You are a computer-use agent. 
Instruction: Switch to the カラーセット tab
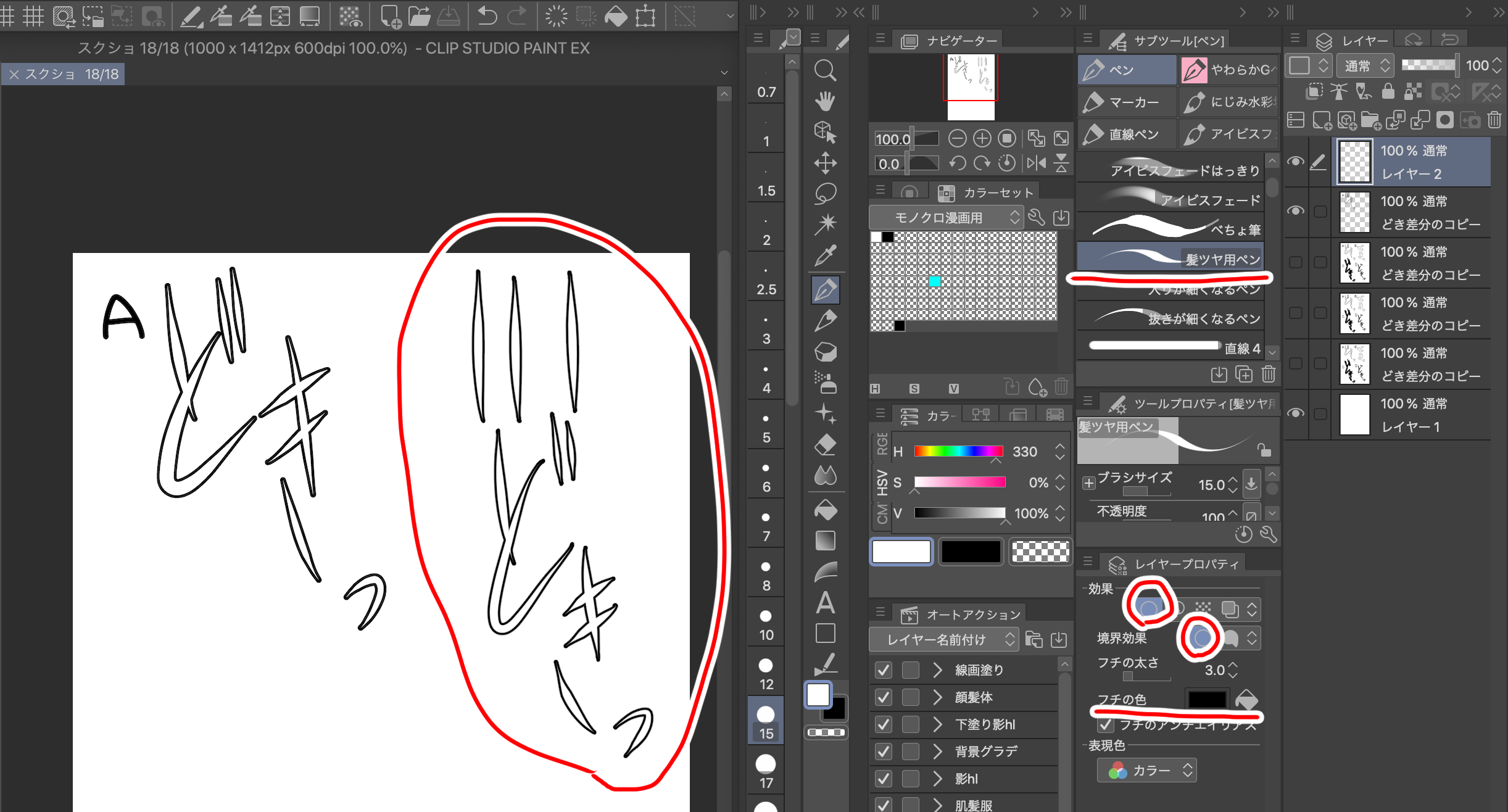click(985, 193)
